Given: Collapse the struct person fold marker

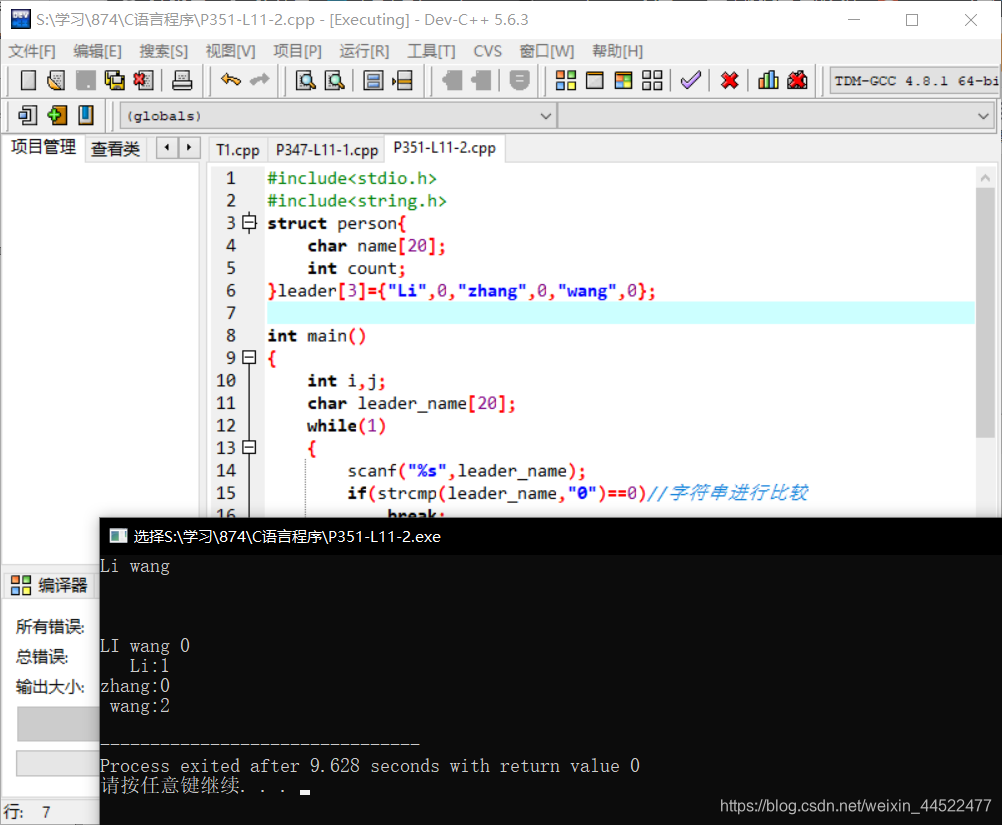Looking at the screenshot, I should [249, 223].
